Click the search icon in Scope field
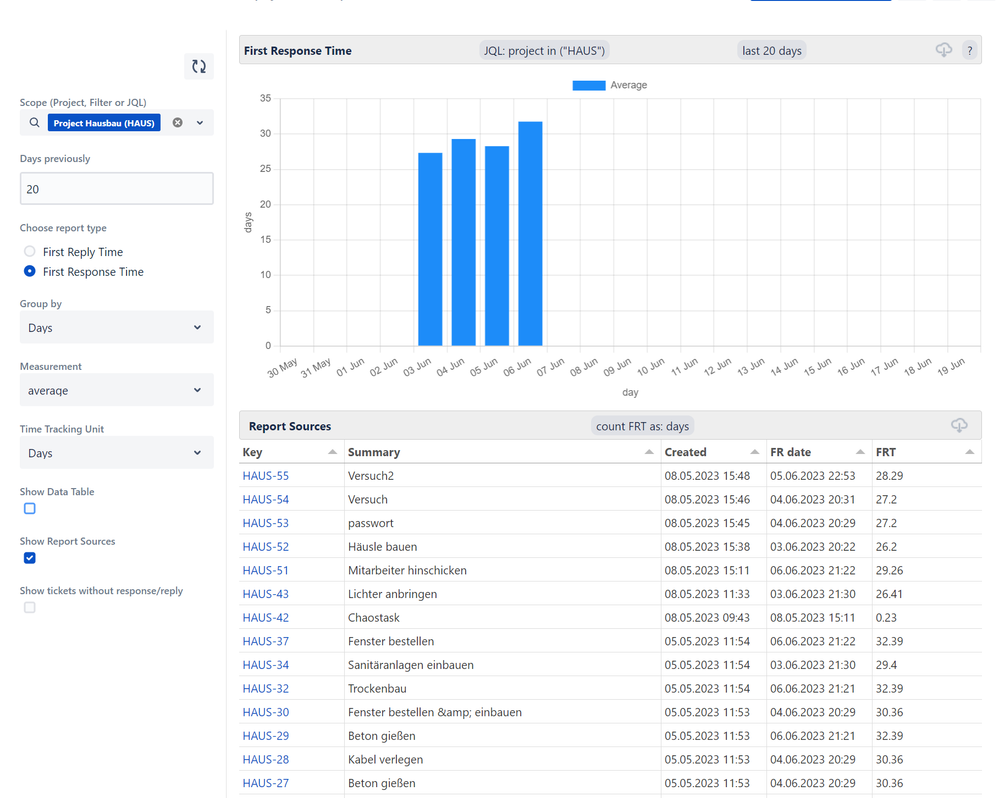 pos(35,123)
